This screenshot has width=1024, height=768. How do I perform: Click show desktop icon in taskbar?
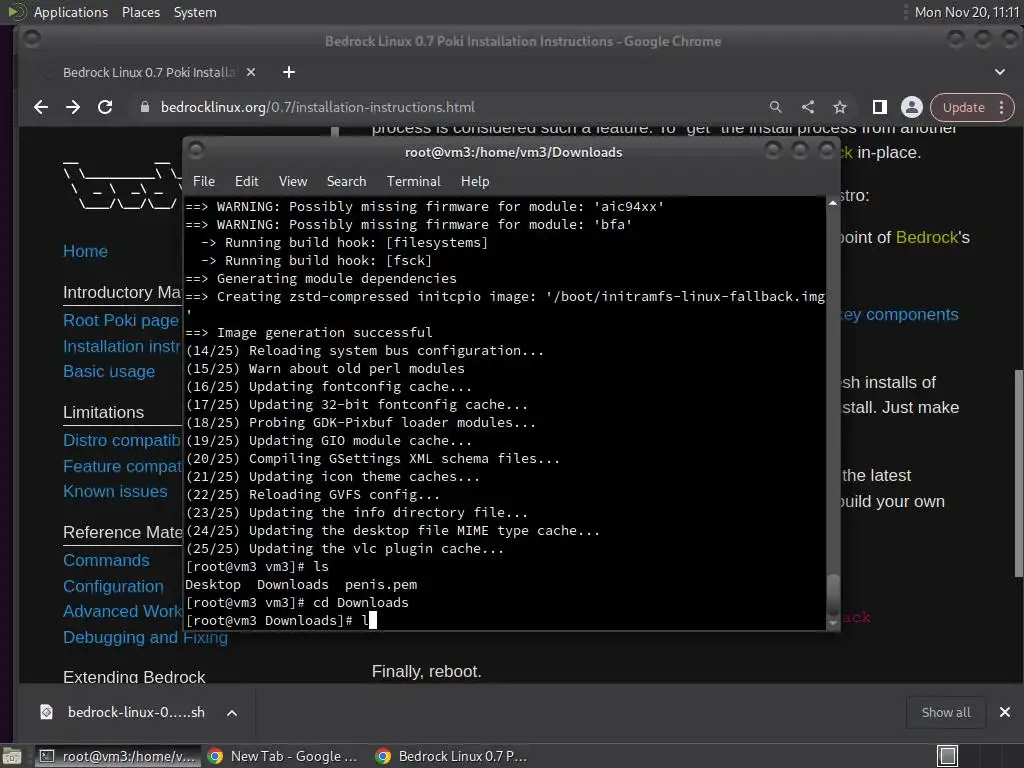tap(12, 756)
